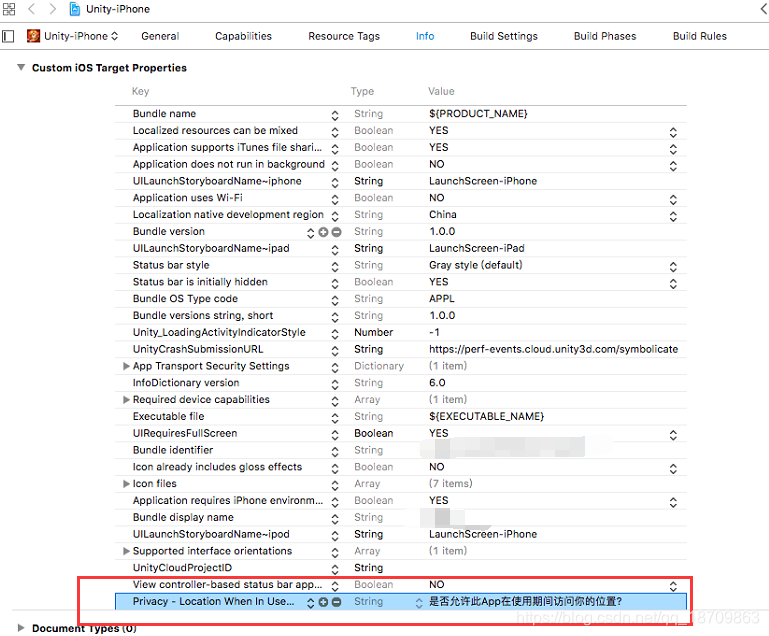769x636 pixels.
Task: Open type stepper on Privacy Location row
Action: coord(418,603)
